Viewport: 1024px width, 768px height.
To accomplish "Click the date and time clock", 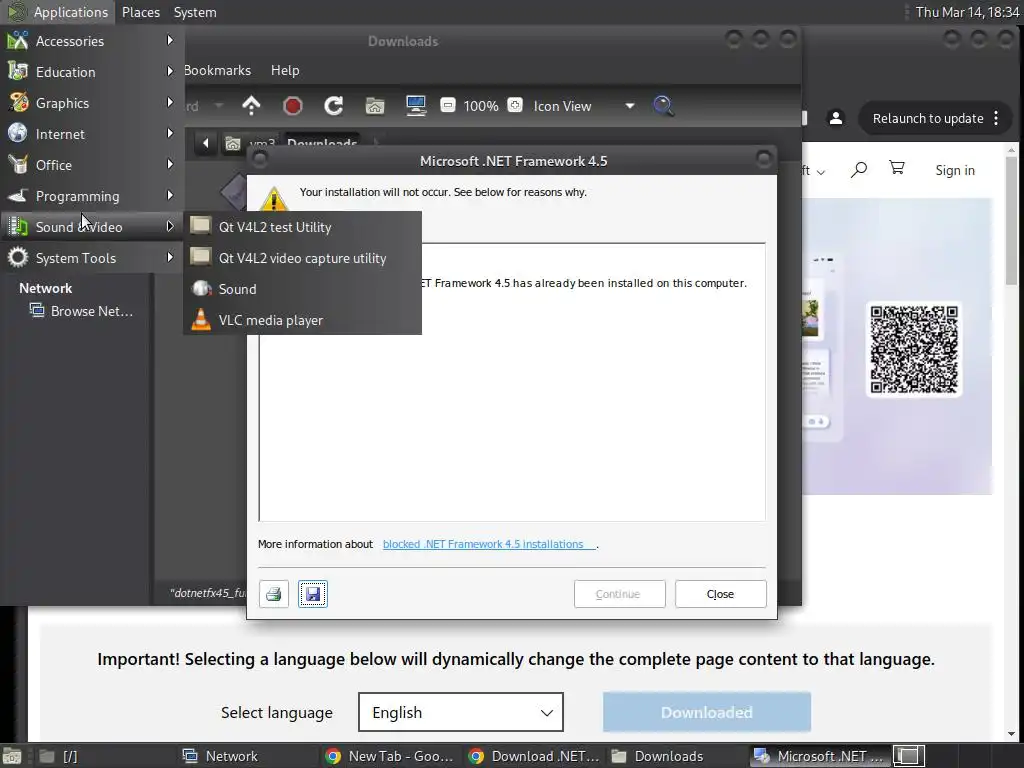I will (967, 12).
